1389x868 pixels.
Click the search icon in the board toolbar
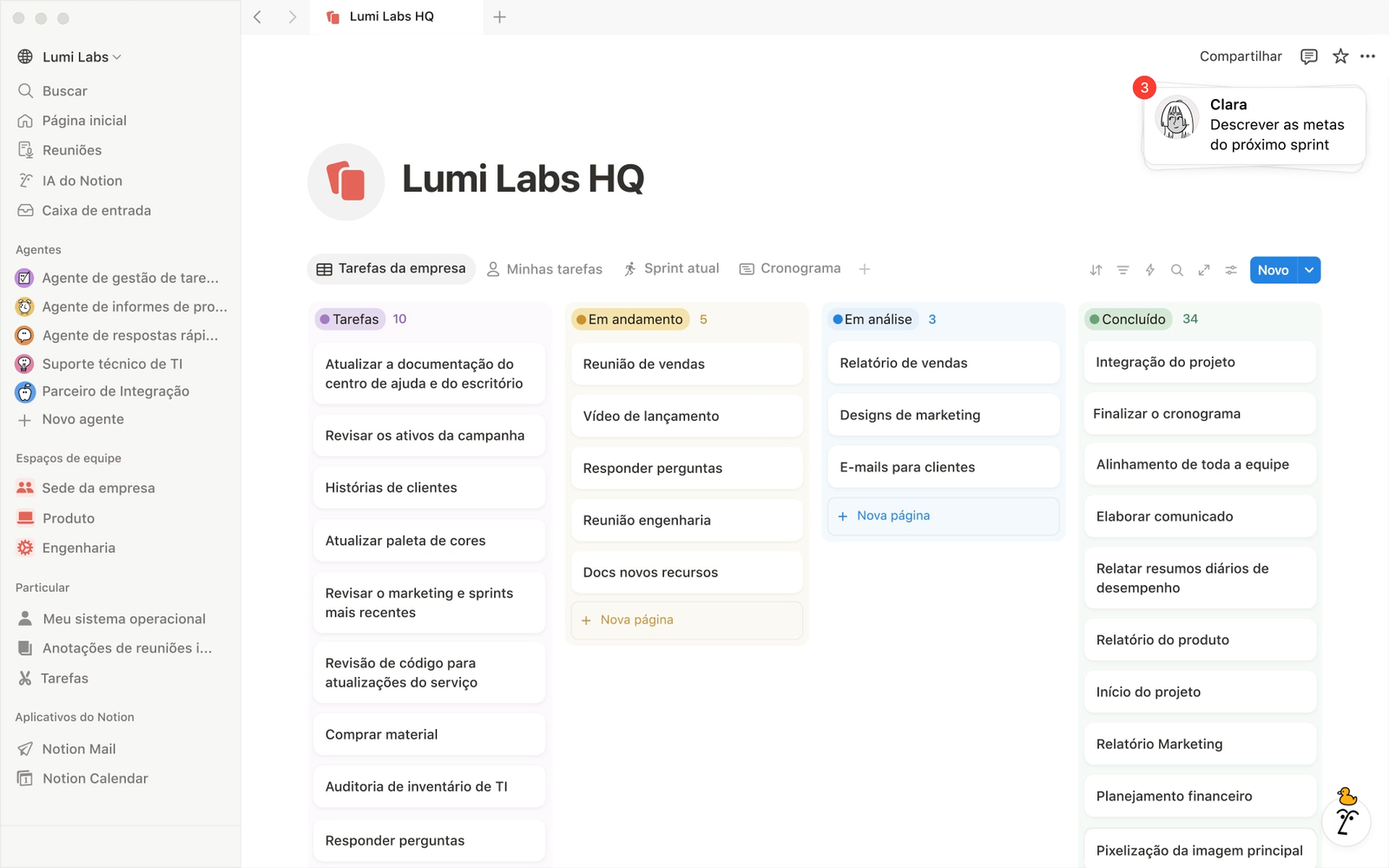(x=1176, y=270)
